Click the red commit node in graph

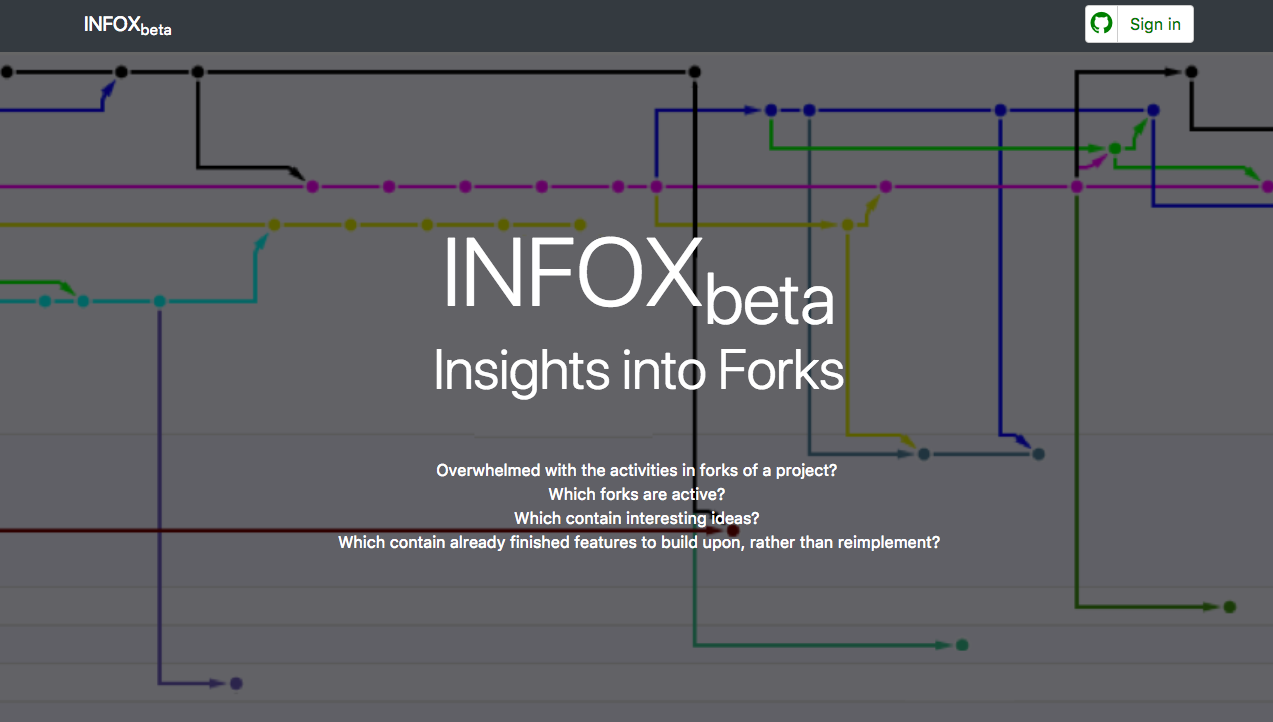tap(732, 531)
